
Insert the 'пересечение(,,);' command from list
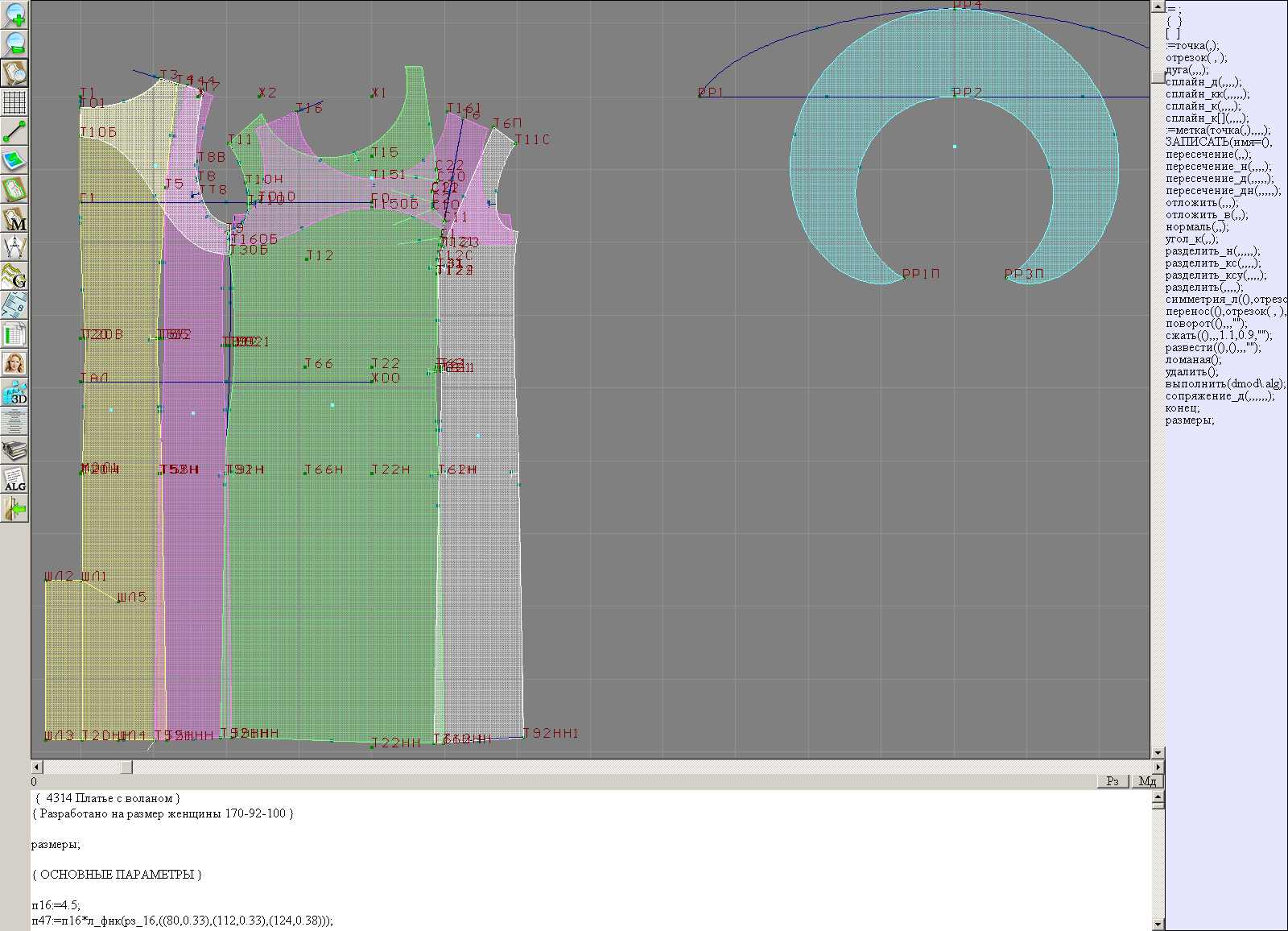(x=1208, y=155)
